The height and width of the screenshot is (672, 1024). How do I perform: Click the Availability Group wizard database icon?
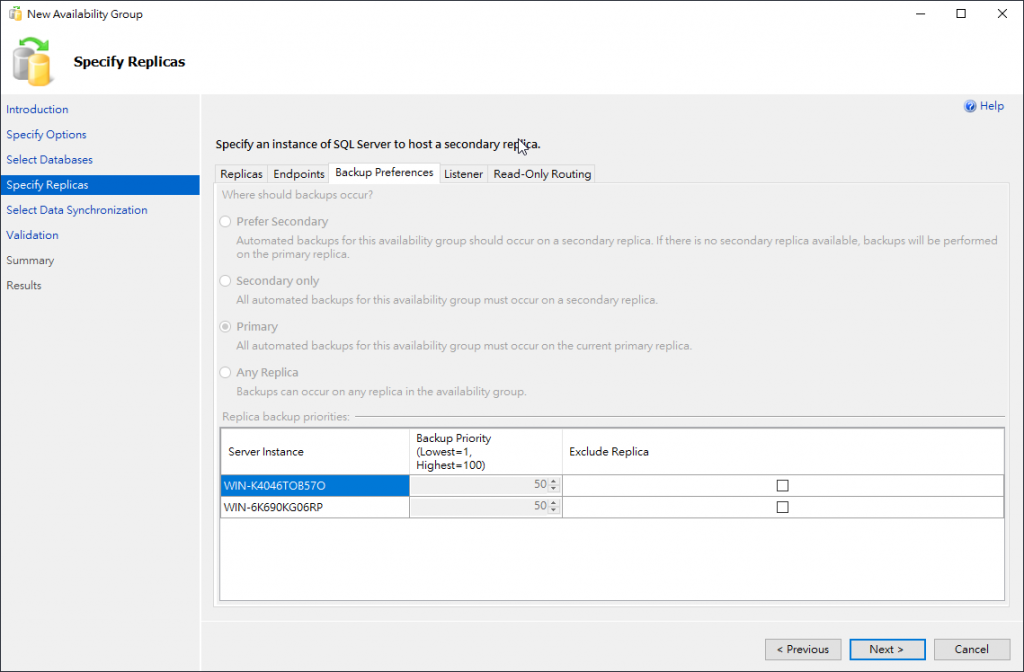32,60
